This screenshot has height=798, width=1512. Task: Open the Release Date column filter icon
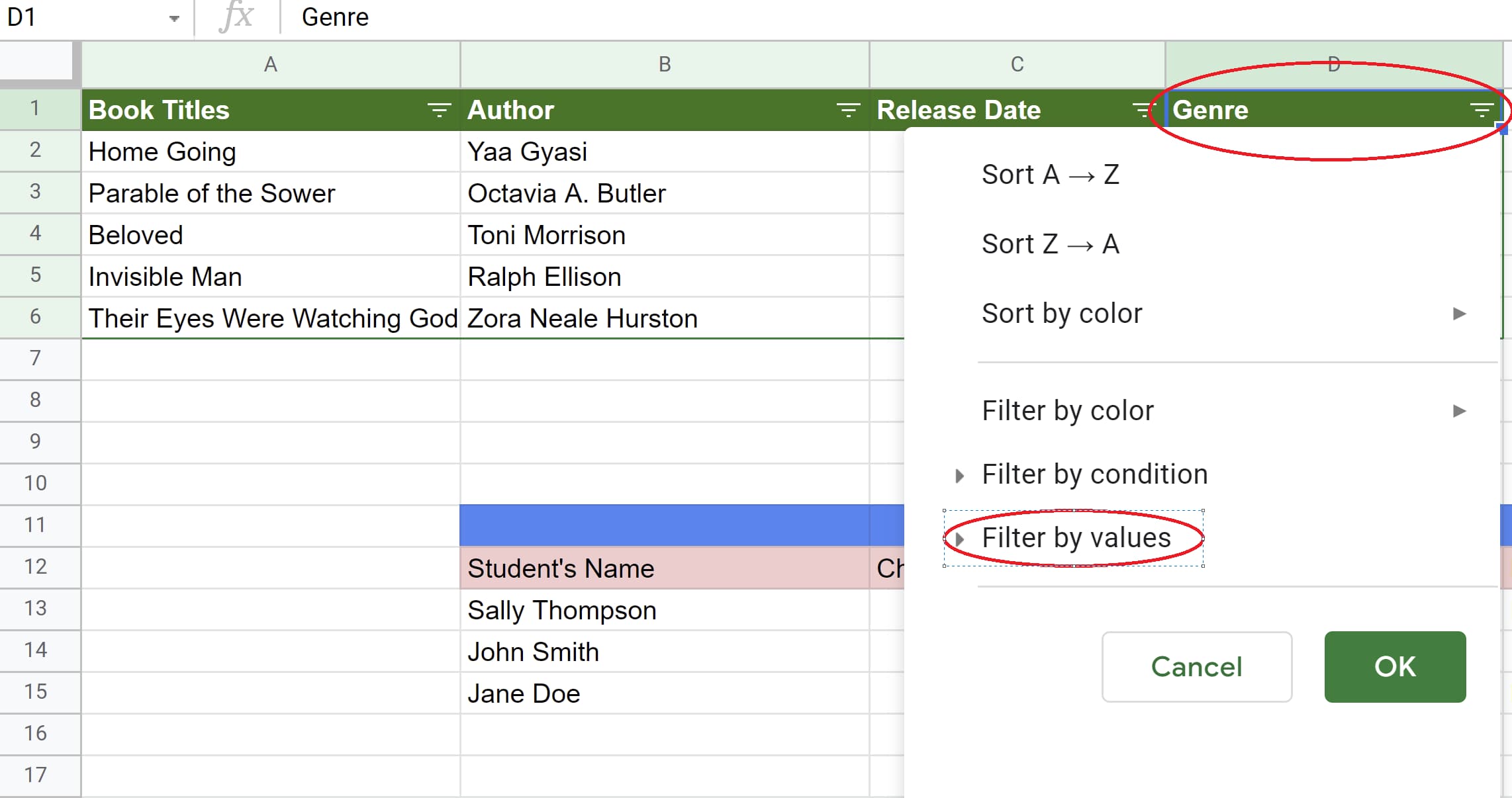(1141, 110)
